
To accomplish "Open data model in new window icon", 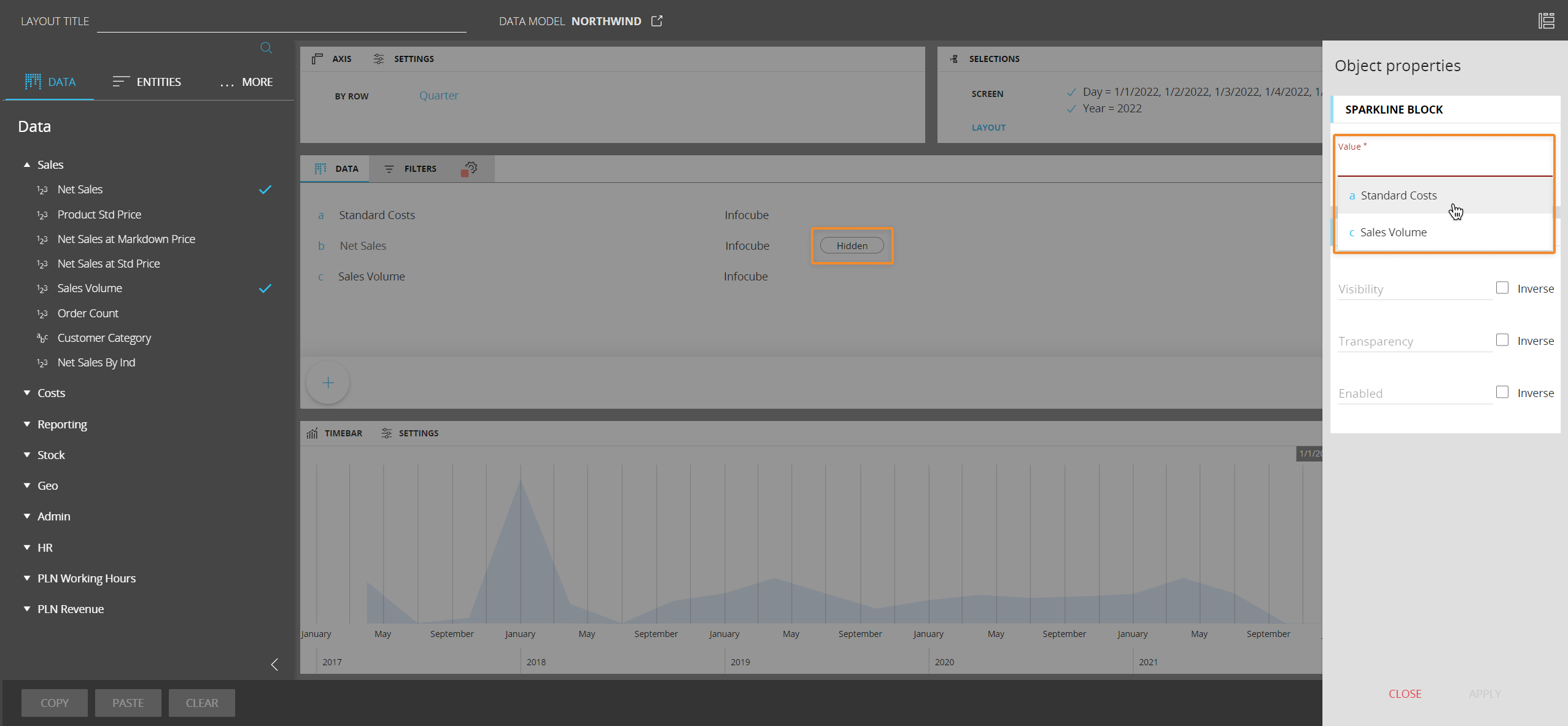I will [x=657, y=21].
